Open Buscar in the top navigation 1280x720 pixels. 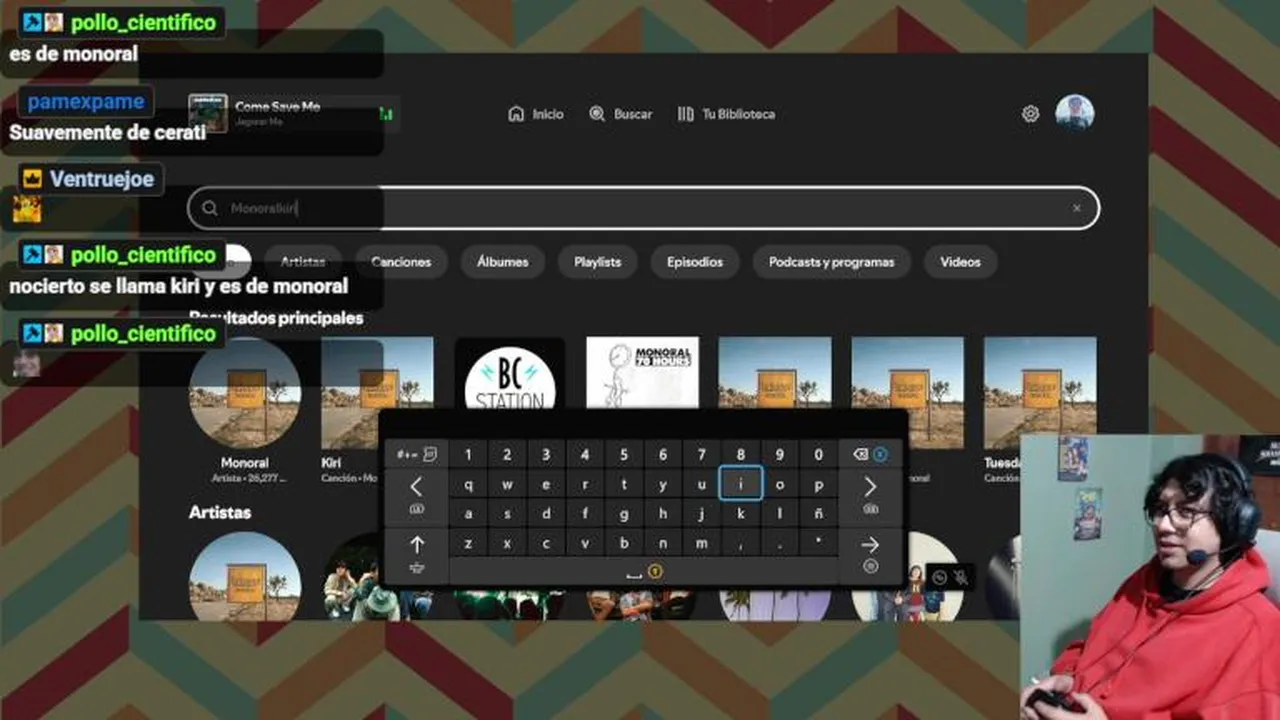621,114
